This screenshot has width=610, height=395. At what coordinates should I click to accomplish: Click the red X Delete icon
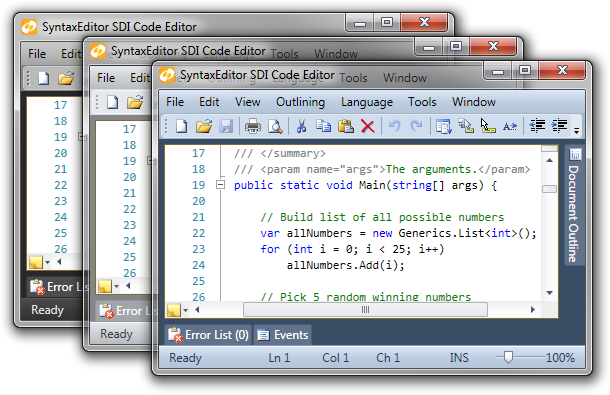[x=368, y=126]
